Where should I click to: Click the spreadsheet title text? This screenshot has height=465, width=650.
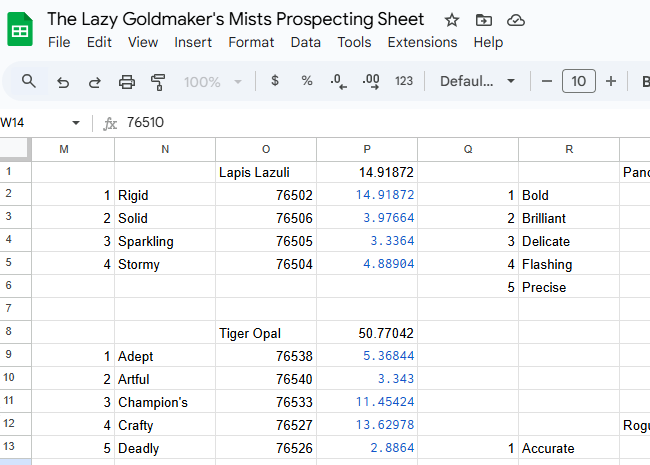pos(235,19)
